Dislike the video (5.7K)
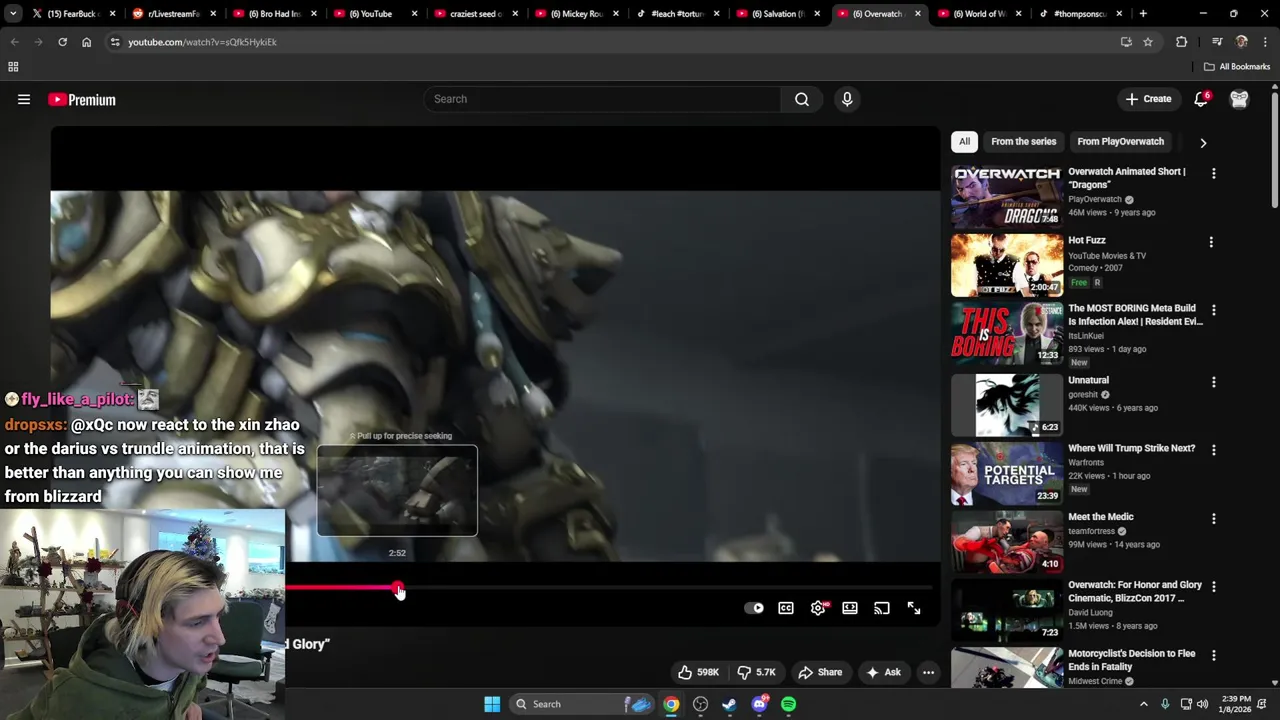This screenshot has height=720, width=1280. coord(756,672)
